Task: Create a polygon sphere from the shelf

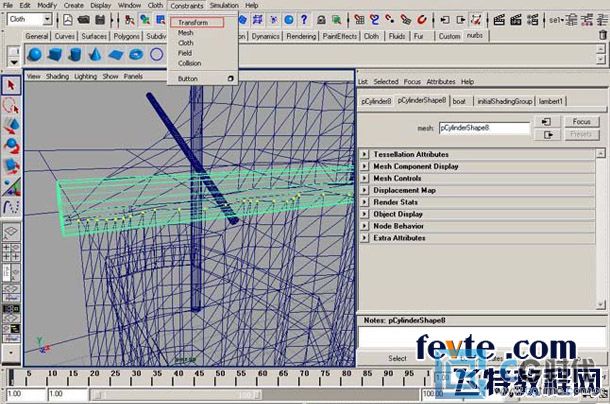Action: (x=35, y=54)
